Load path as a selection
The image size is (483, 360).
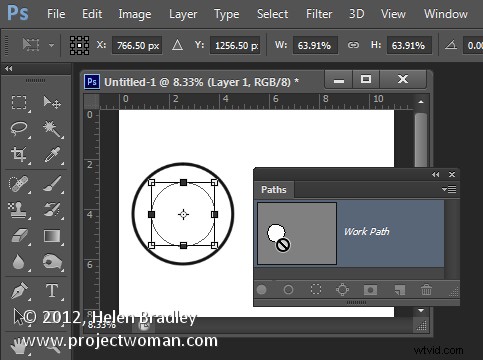316,289
